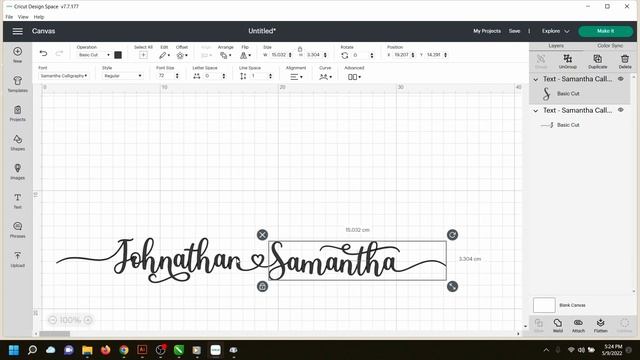This screenshot has width=640, height=360.
Task: Click the Rotate icon in toolbar
Action: click(345, 55)
